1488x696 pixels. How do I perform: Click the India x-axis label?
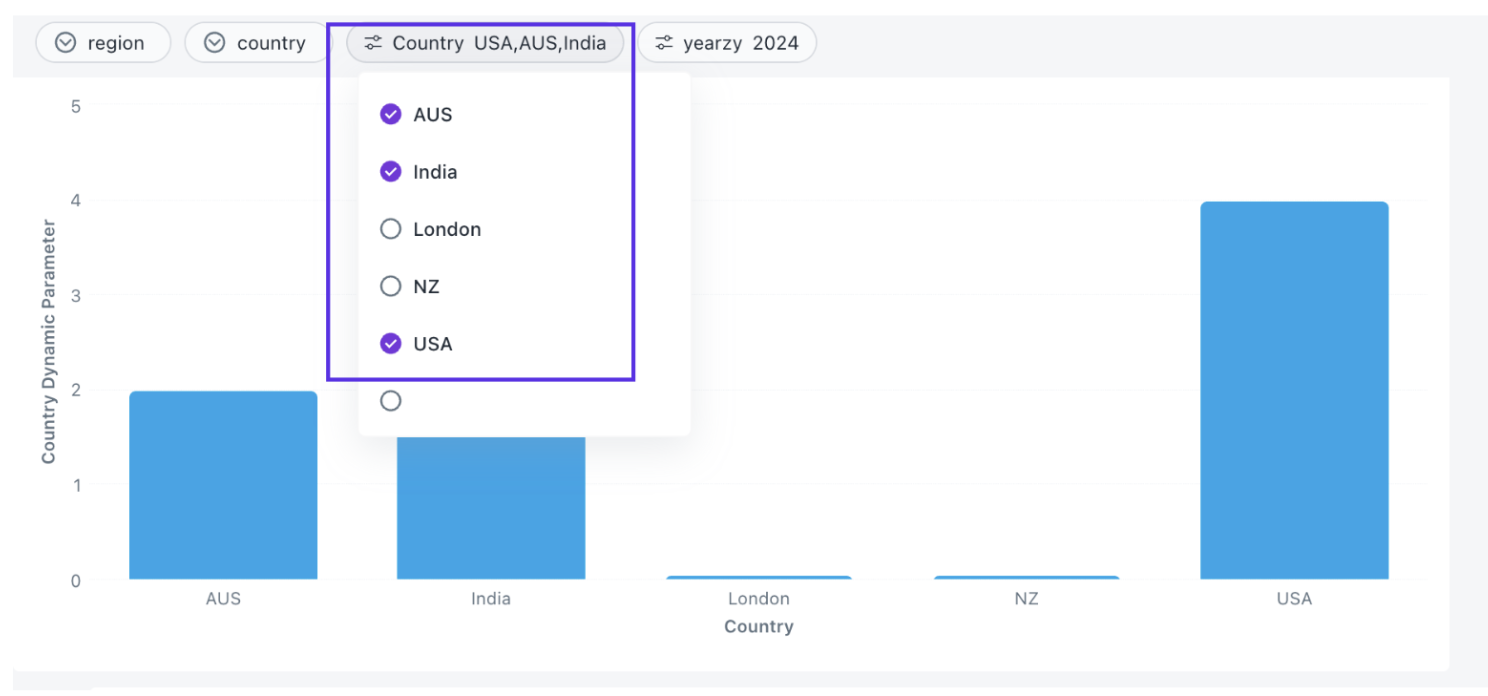[491, 599]
